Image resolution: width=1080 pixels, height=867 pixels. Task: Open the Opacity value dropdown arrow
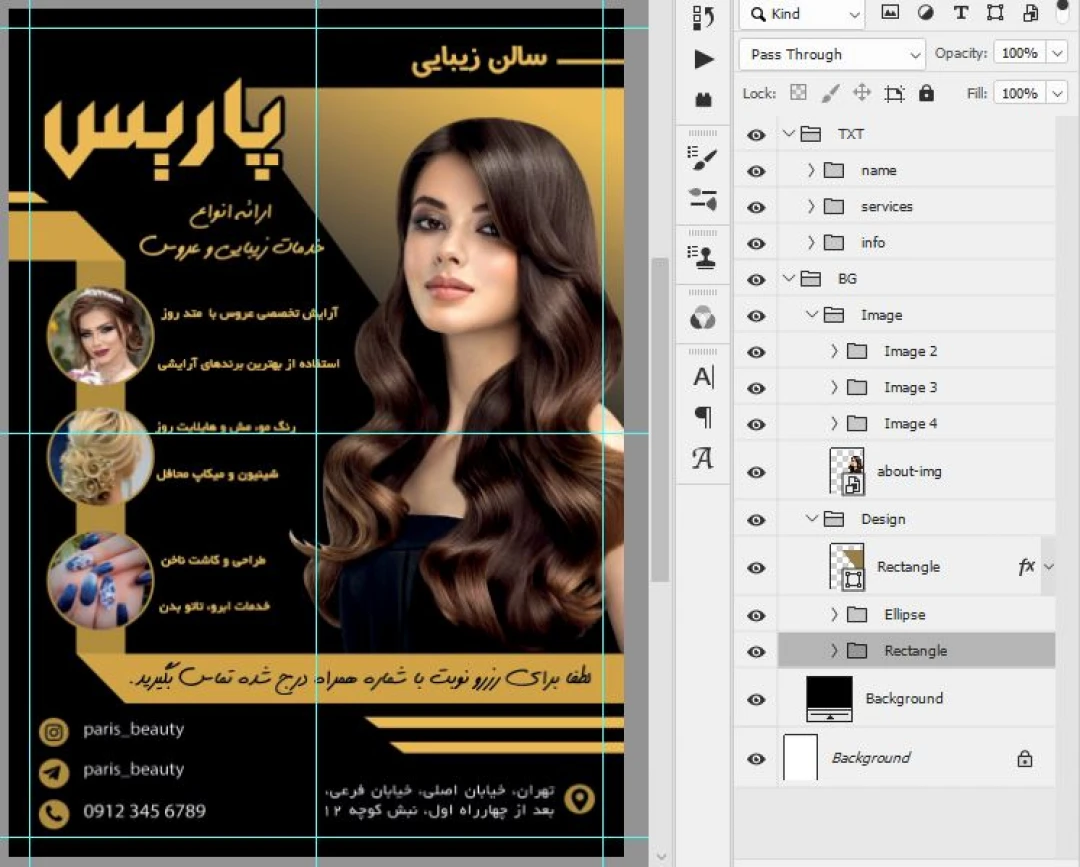[x=1058, y=54]
